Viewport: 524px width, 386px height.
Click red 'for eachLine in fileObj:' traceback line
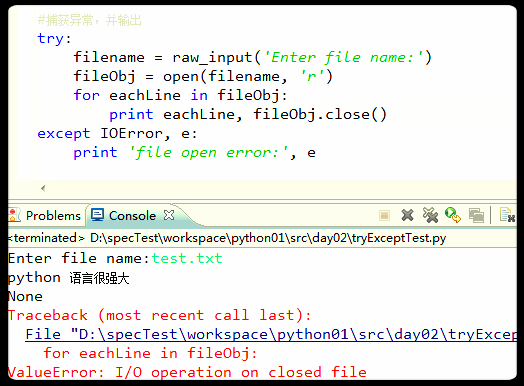click(x=150, y=353)
